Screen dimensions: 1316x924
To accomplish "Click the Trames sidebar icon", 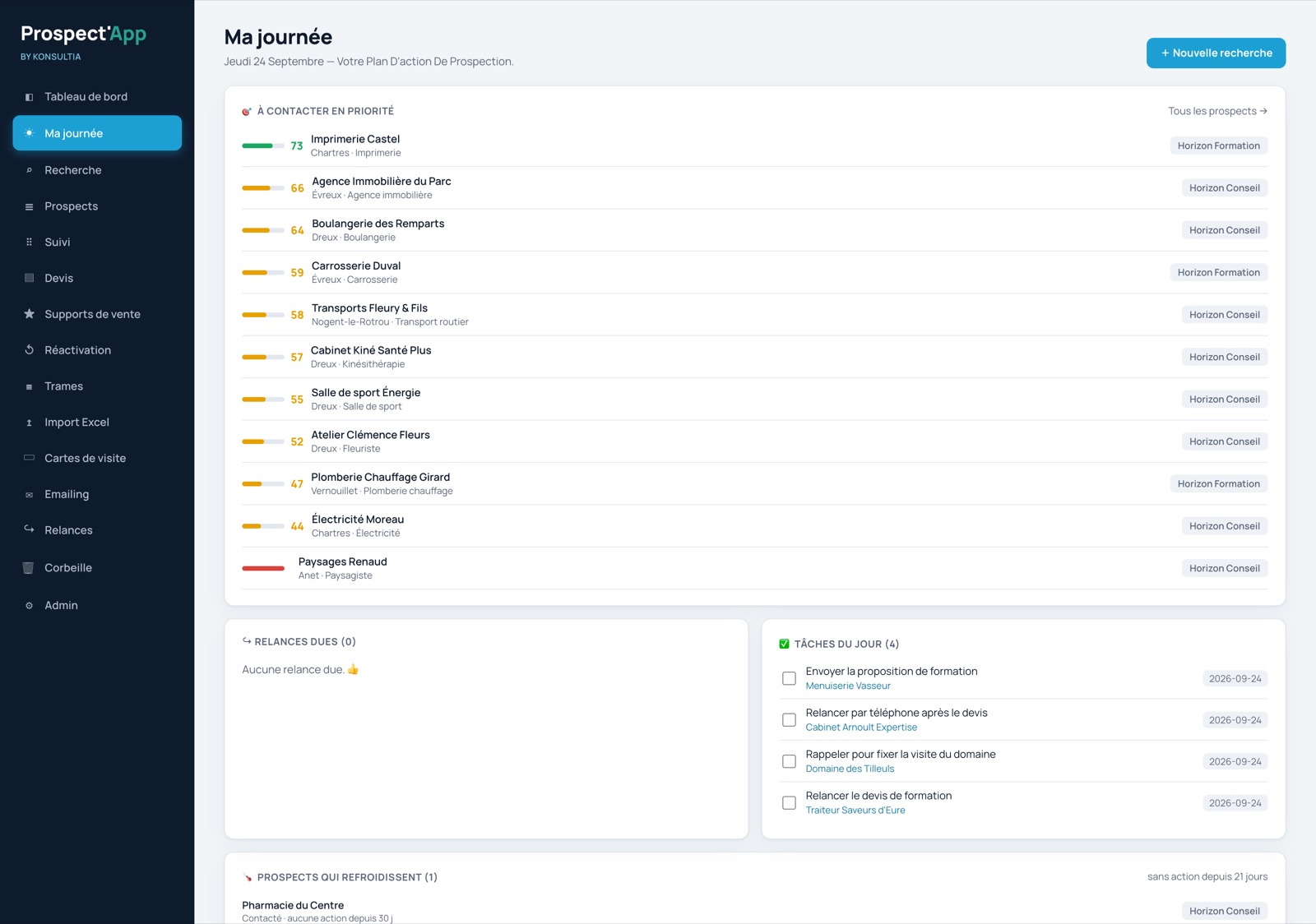I will click(29, 386).
